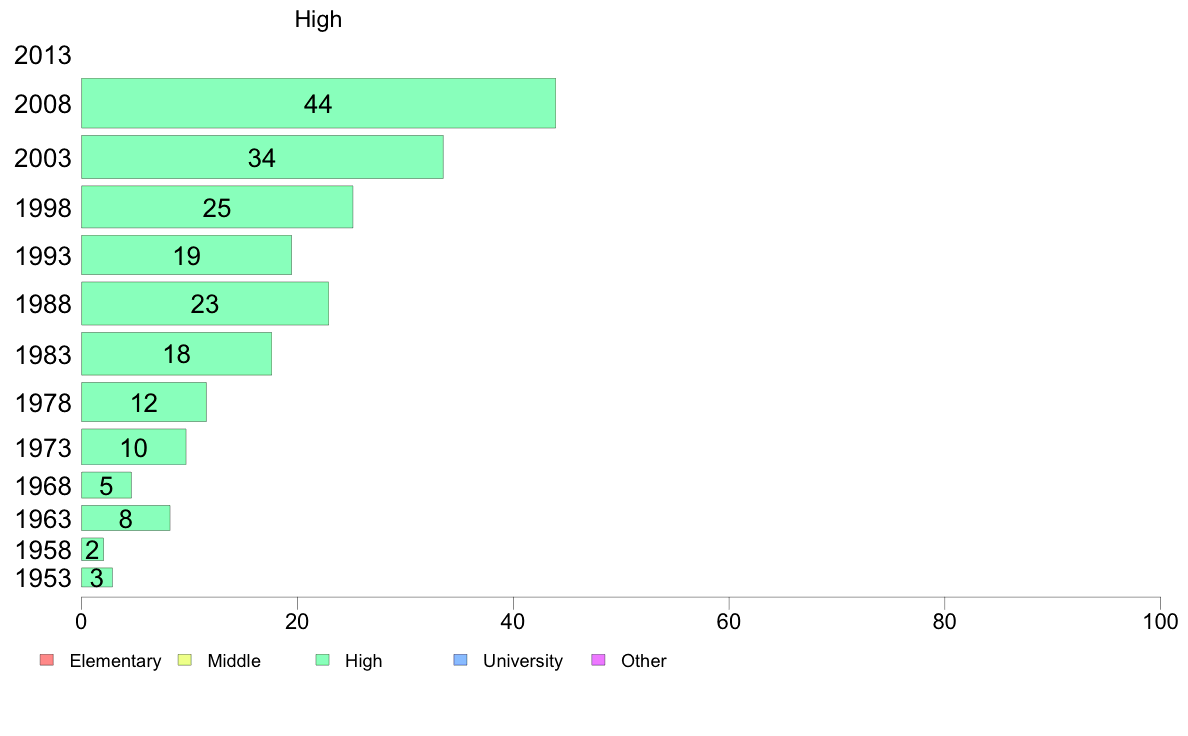Select the 1983 bar showing 18
This screenshot has width=1188, height=736.
(x=177, y=354)
